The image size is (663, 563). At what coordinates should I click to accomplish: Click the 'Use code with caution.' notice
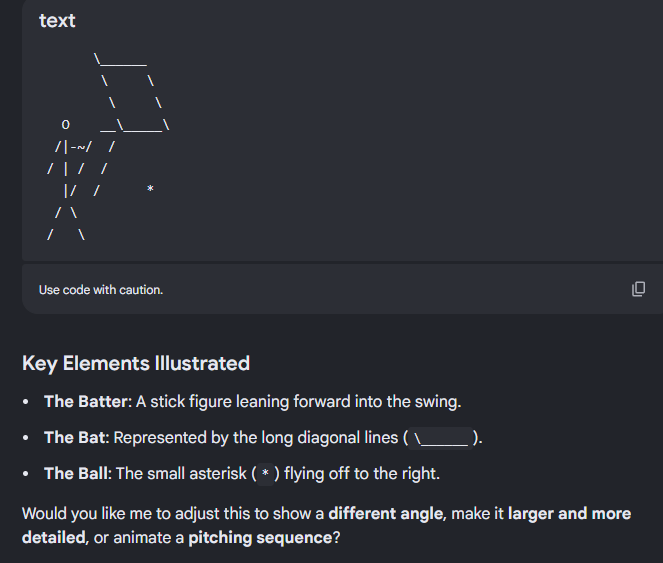[x=101, y=290]
